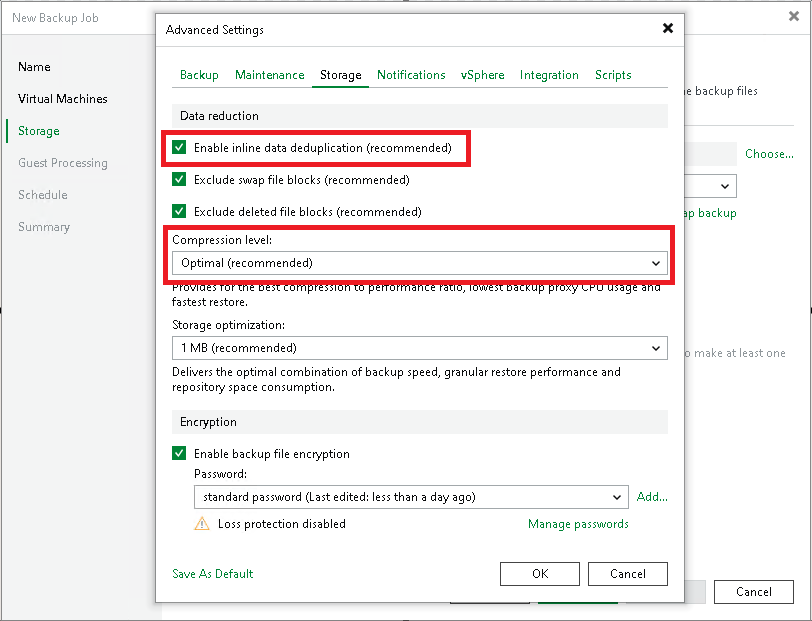The width and height of the screenshot is (812, 621).
Task: Switch to the Scripts tab
Action: tap(613, 75)
